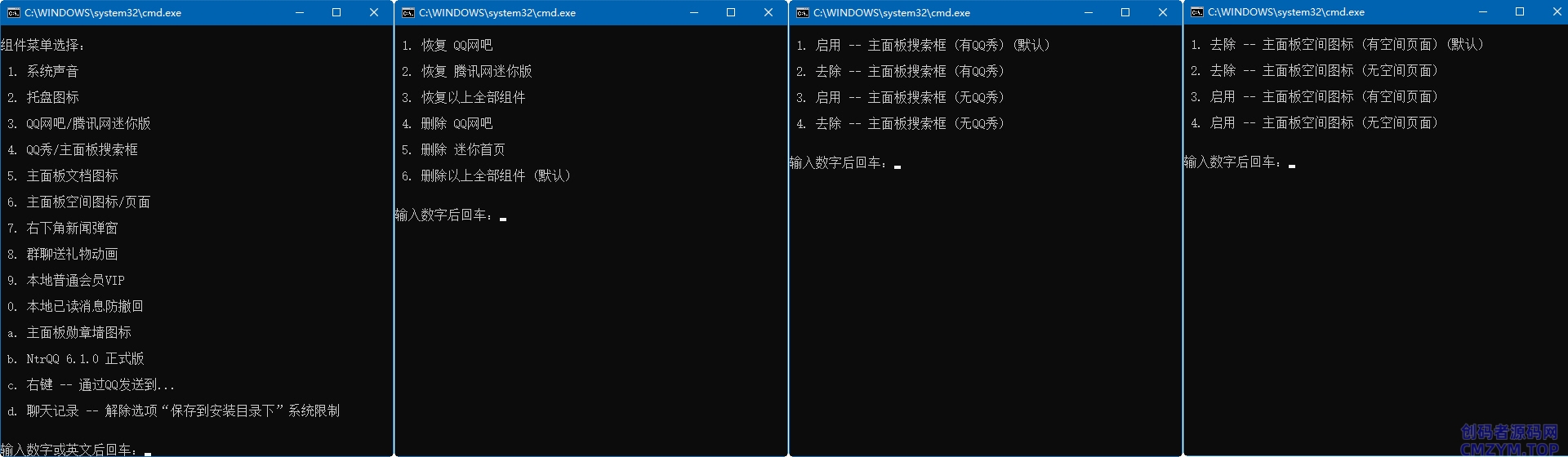Image resolution: width=1568 pixels, height=457 pixels.
Task: Maximize the 组件菜单选择 cmd window
Action: pyautogui.click(x=336, y=13)
